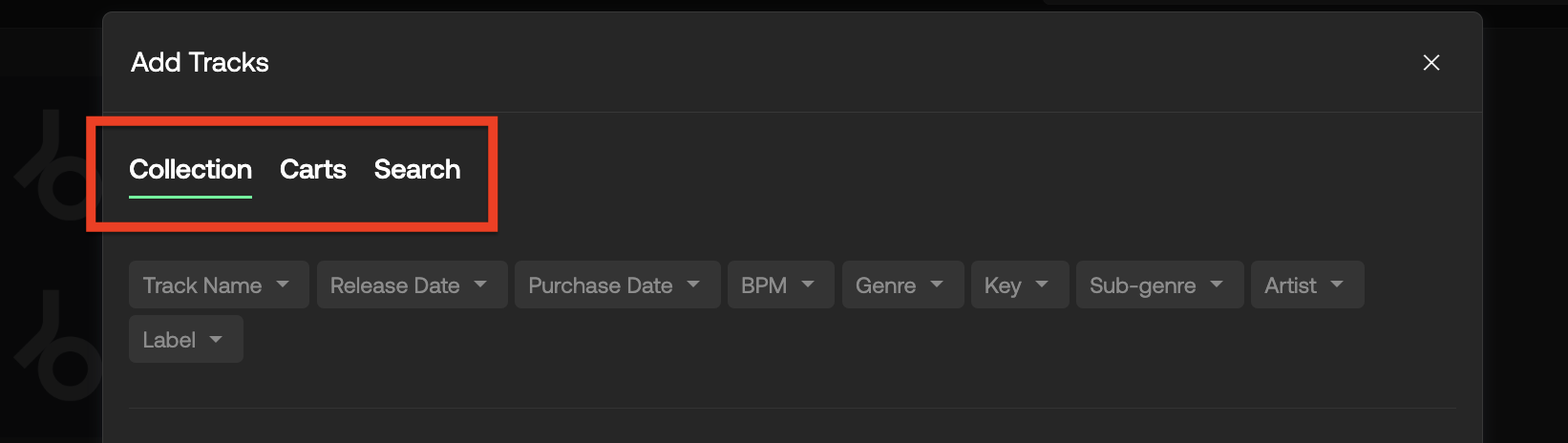
Task: Click the caret arrow beside Sub-genre
Action: point(1217,285)
